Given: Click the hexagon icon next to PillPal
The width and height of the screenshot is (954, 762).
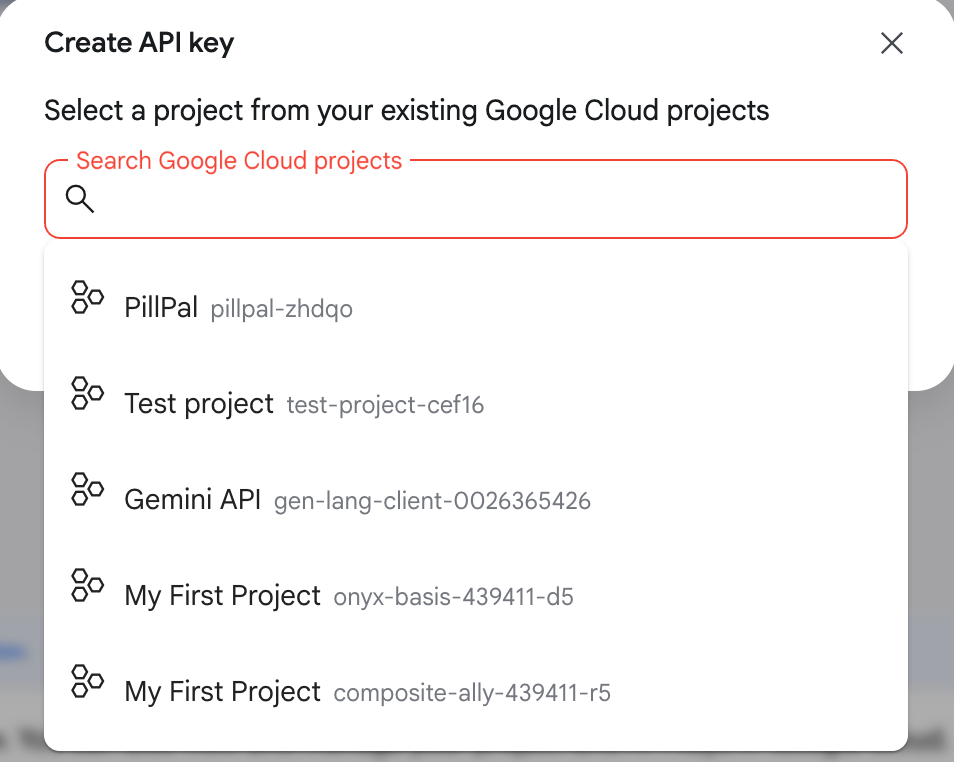Looking at the screenshot, I should 87,297.
